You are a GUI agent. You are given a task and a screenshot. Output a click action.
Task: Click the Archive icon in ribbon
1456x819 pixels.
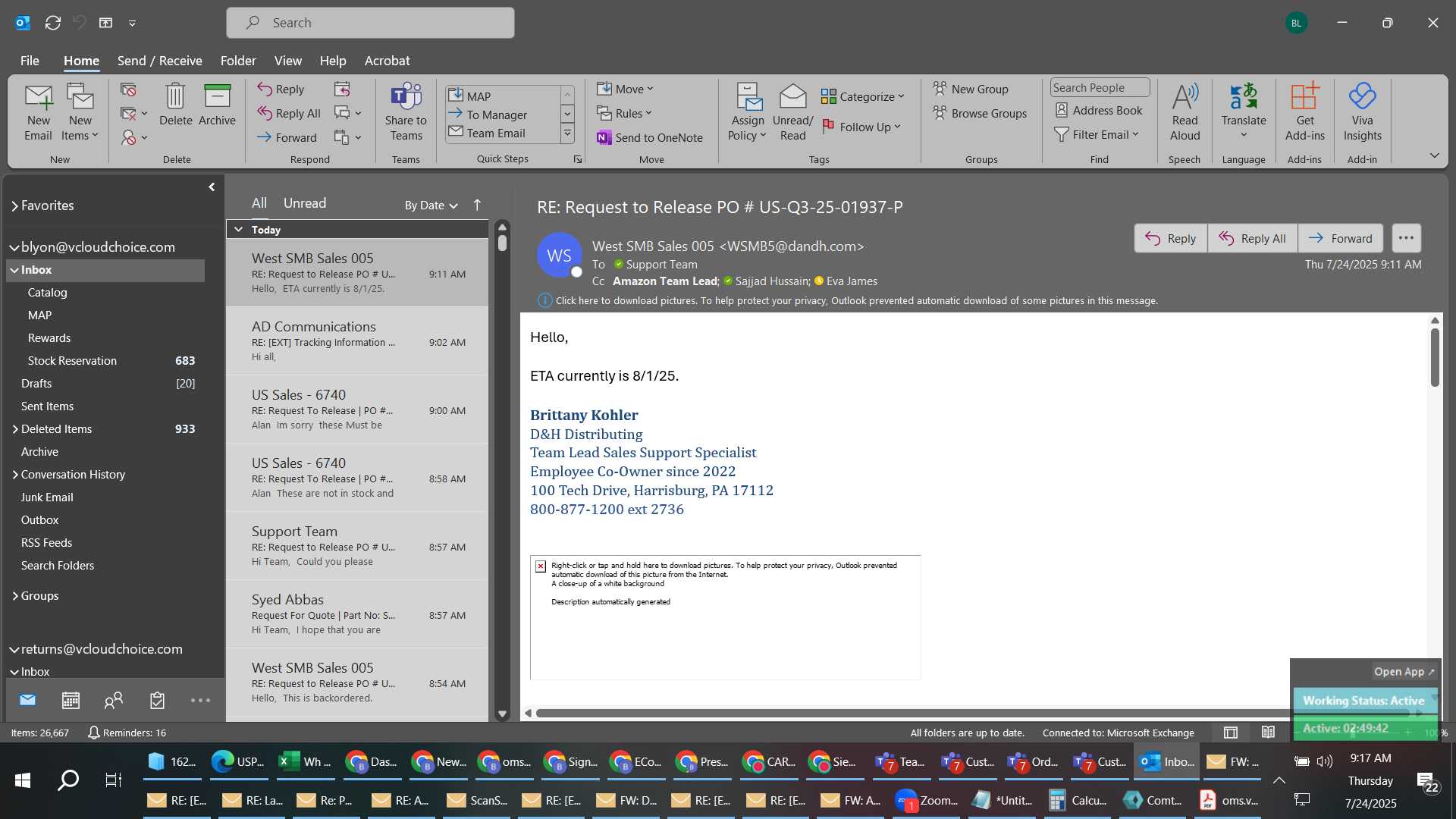[217, 105]
